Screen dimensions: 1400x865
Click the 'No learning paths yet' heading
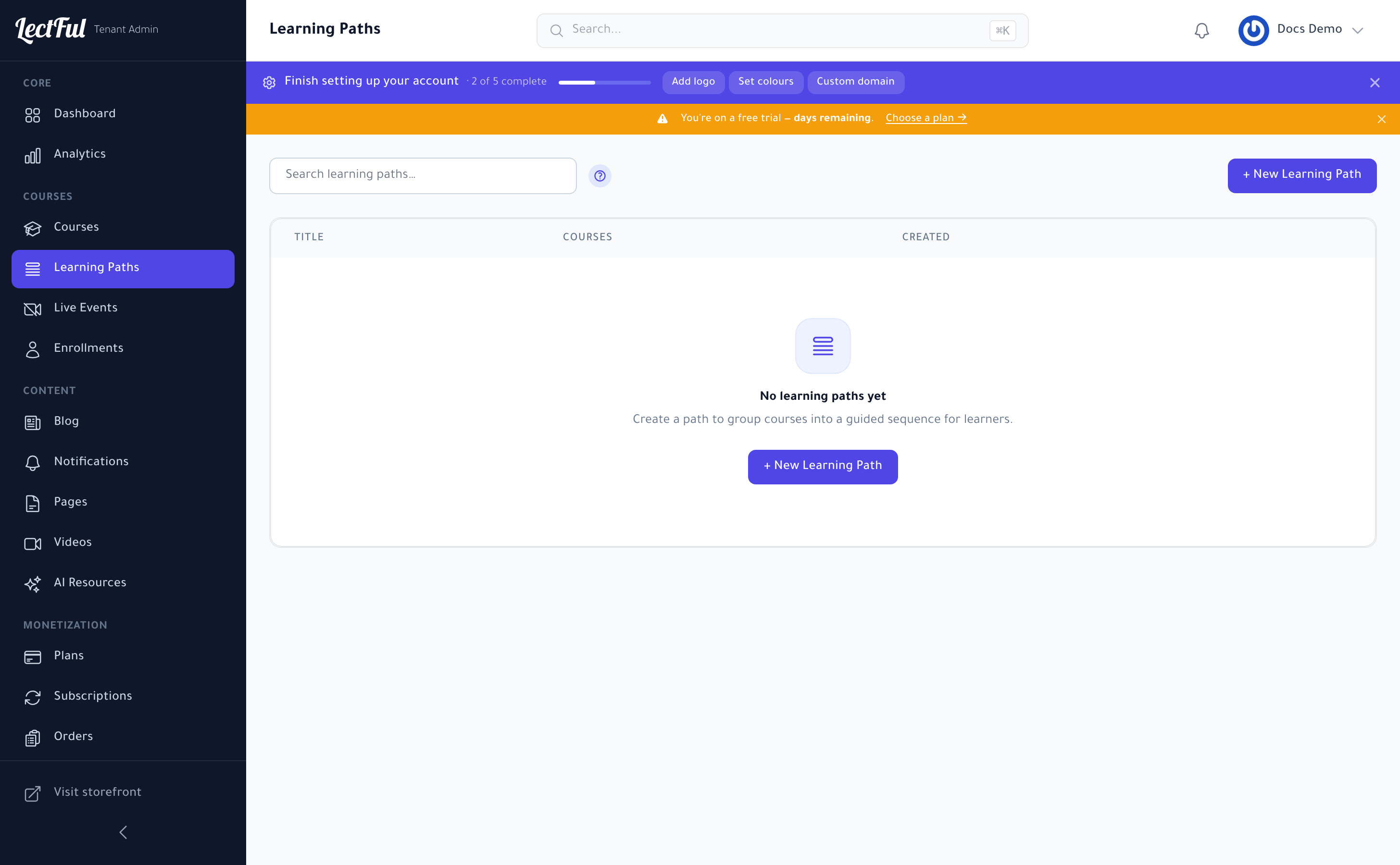coord(823,396)
